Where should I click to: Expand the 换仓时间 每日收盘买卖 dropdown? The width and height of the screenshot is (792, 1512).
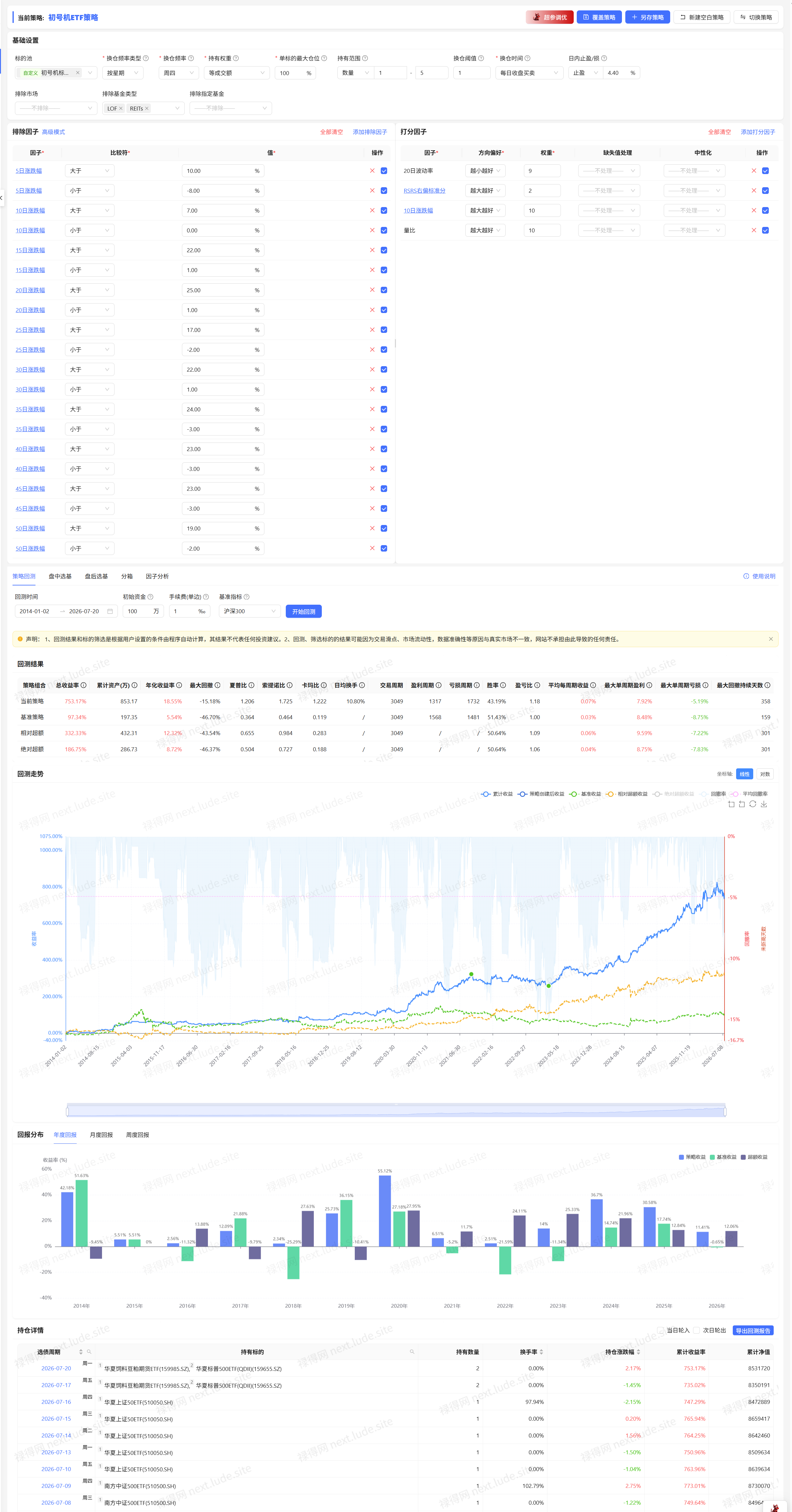click(529, 73)
